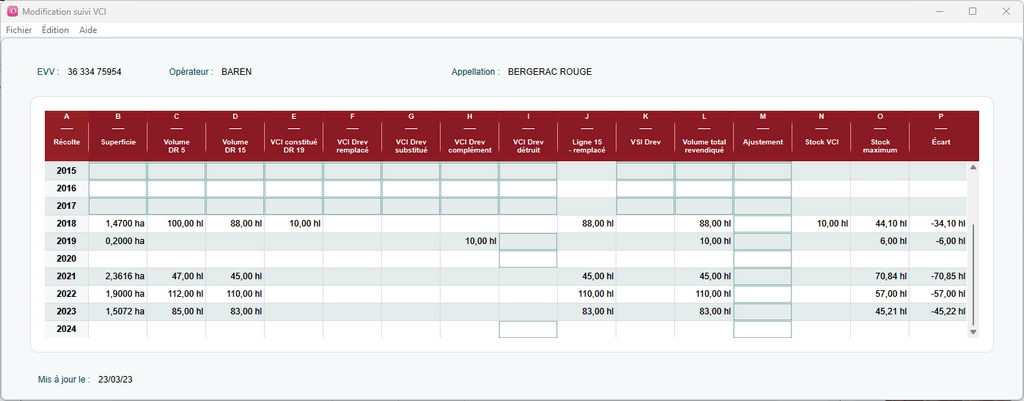Image resolution: width=1024 pixels, height=401 pixels.
Task: Click the 2016 Volume DR 5 field
Action: pyautogui.click(x=176, y=189)
